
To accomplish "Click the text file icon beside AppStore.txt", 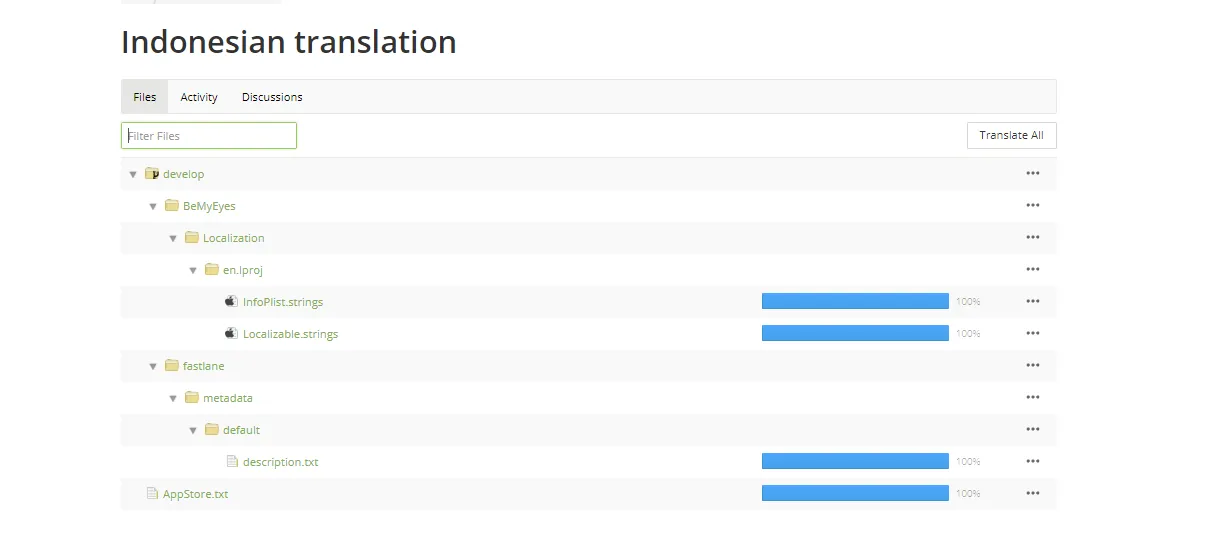I will (x=152, y=493).
